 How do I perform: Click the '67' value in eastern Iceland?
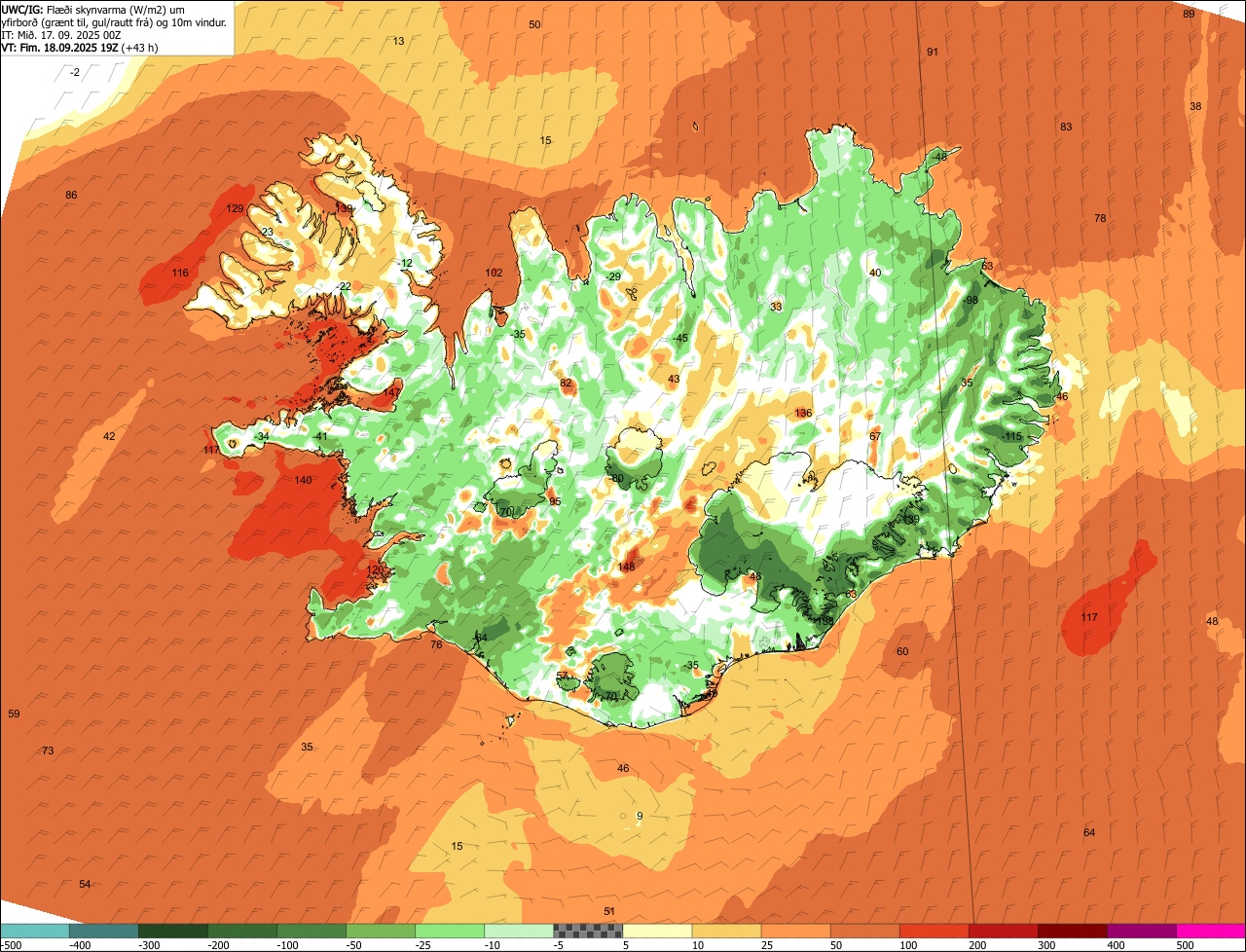[x=875, y=435]
